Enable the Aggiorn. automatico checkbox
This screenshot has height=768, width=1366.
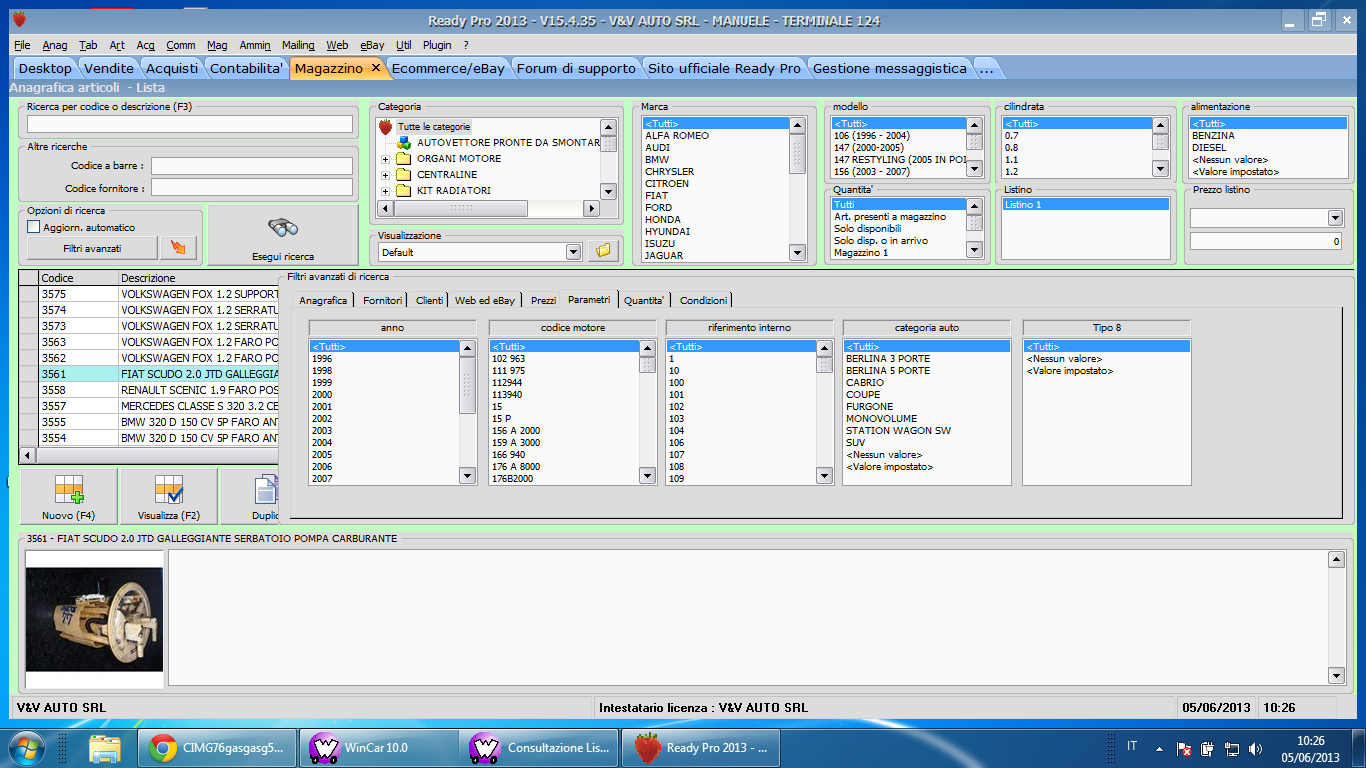pyautogui.click(x=34, y=227)
